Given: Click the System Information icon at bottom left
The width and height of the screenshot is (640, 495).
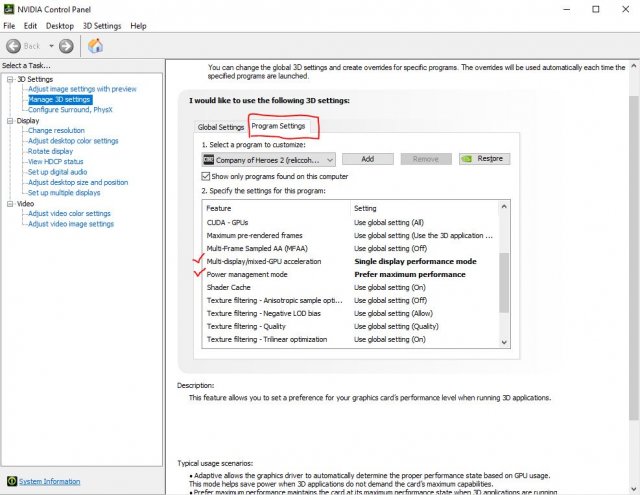Looking at the screenshot, I should click(x=10, y=481).
